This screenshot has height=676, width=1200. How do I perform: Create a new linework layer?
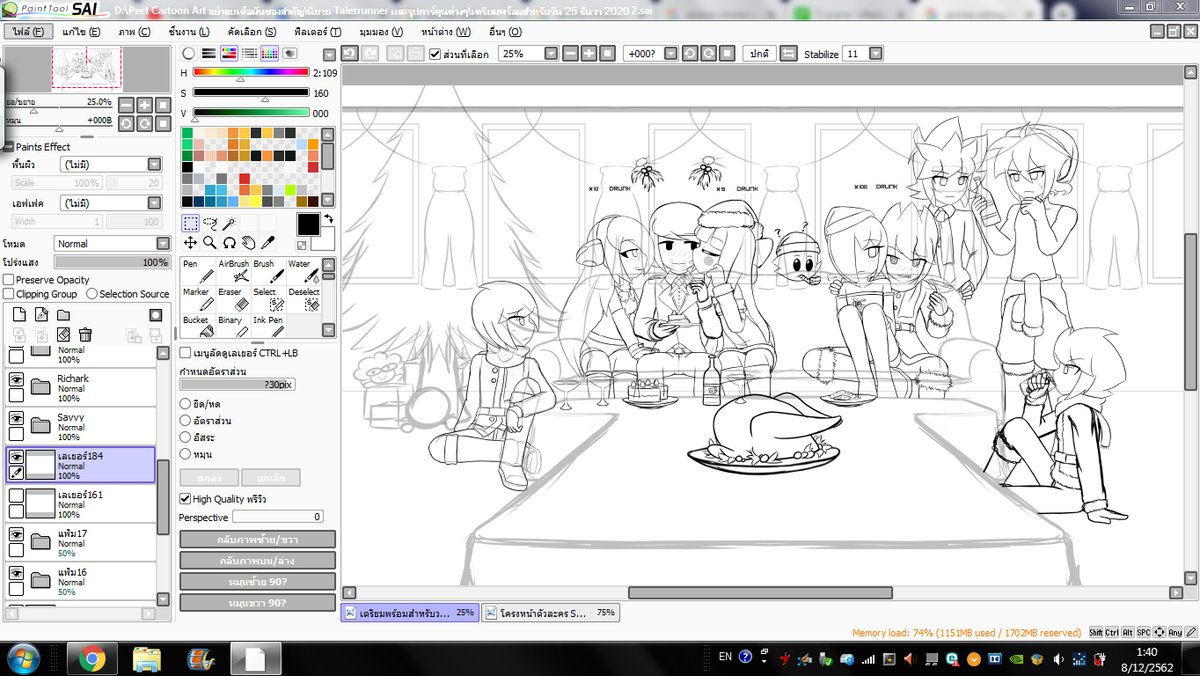coord(40,314)
